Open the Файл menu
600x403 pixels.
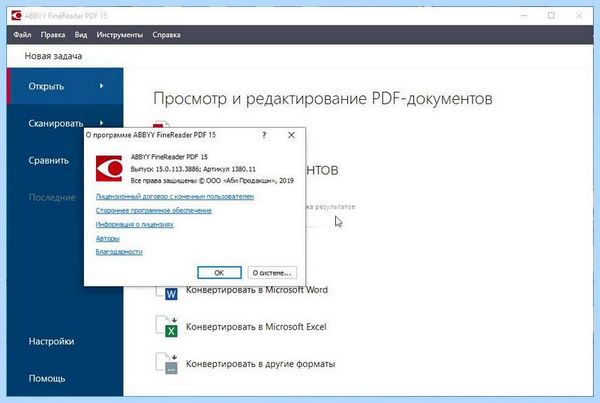pyautogui.click(x=22, y=35)
